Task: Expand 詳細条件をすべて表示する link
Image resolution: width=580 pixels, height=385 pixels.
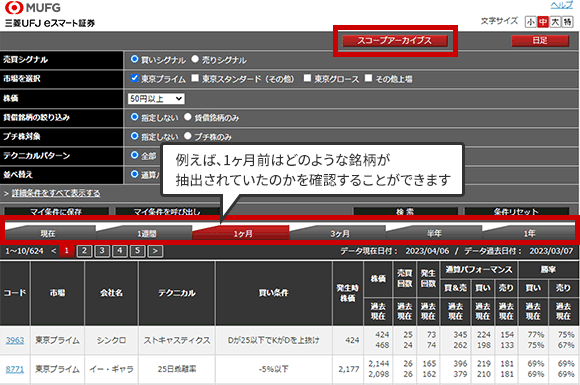Action: 56,193
